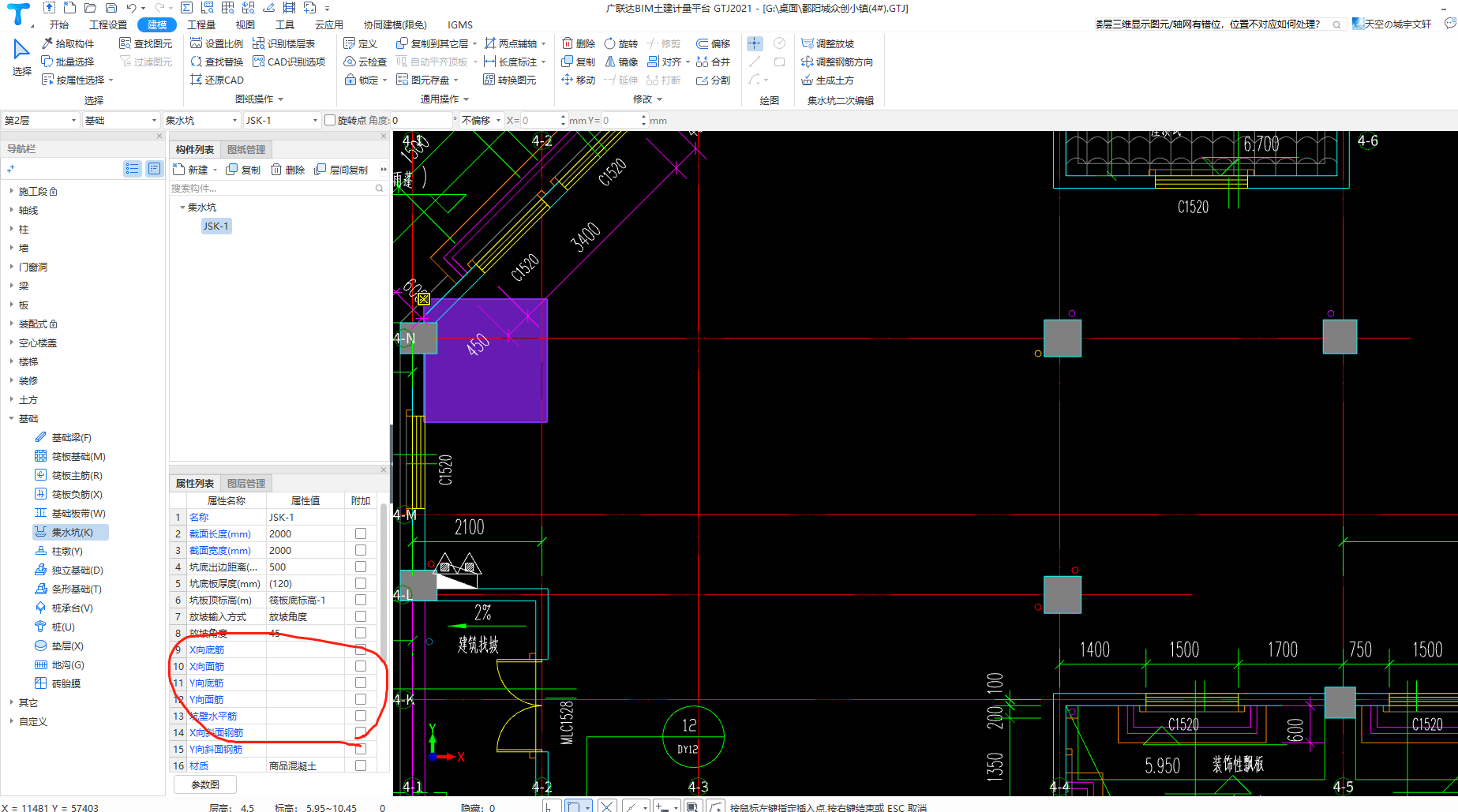Click the 识别楼层表 icon

click(x=258, y=43)
